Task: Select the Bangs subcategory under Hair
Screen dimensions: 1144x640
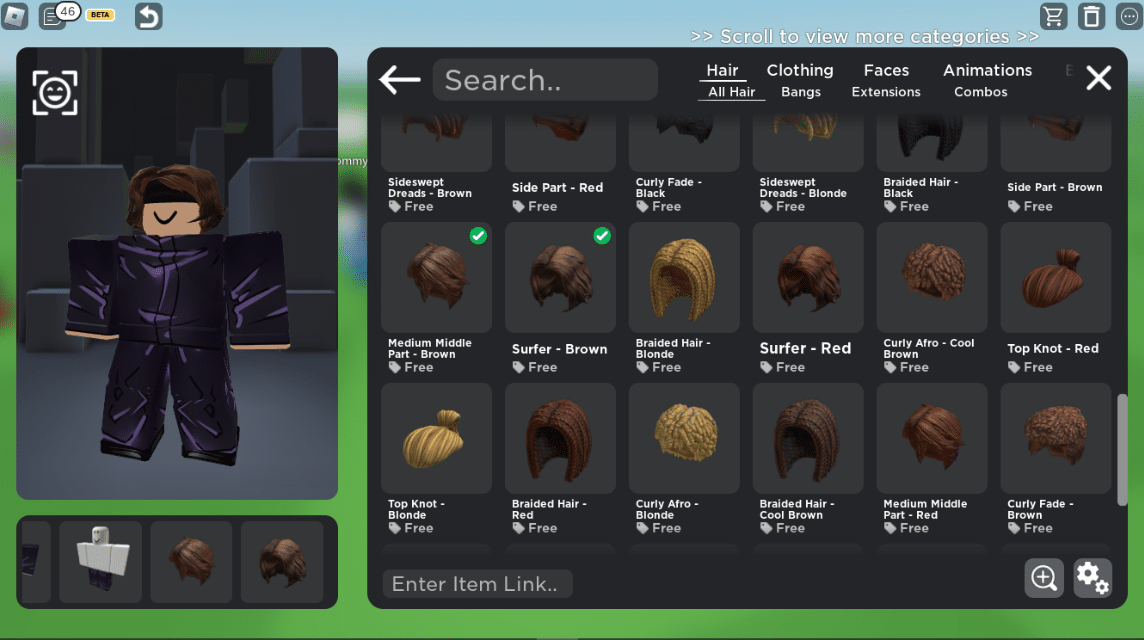Action: tap(800, 91)
